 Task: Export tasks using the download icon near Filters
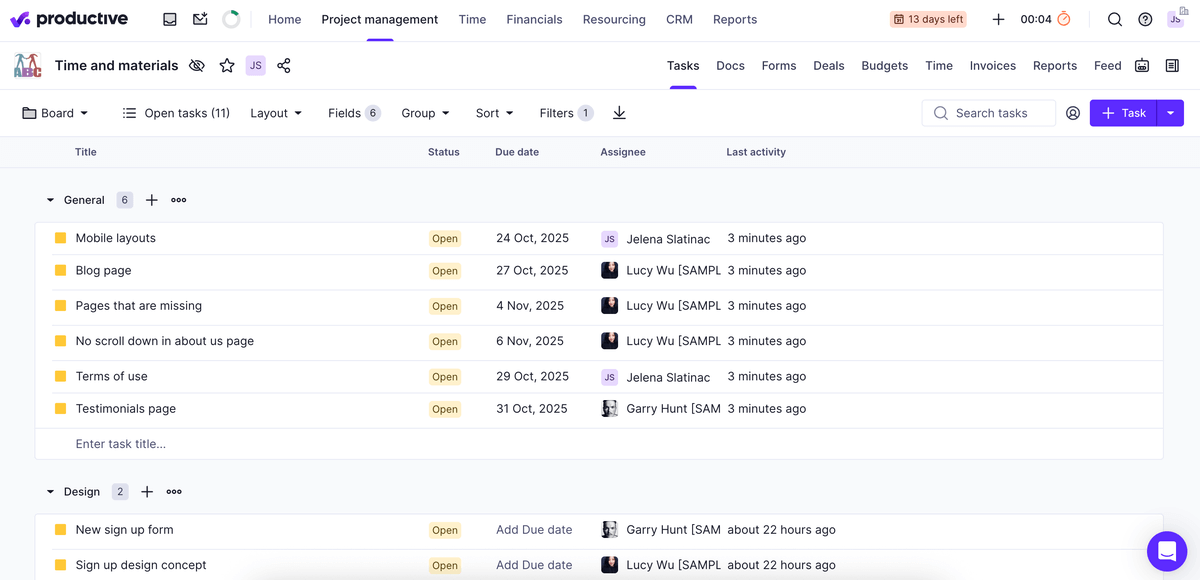(619, 113)
